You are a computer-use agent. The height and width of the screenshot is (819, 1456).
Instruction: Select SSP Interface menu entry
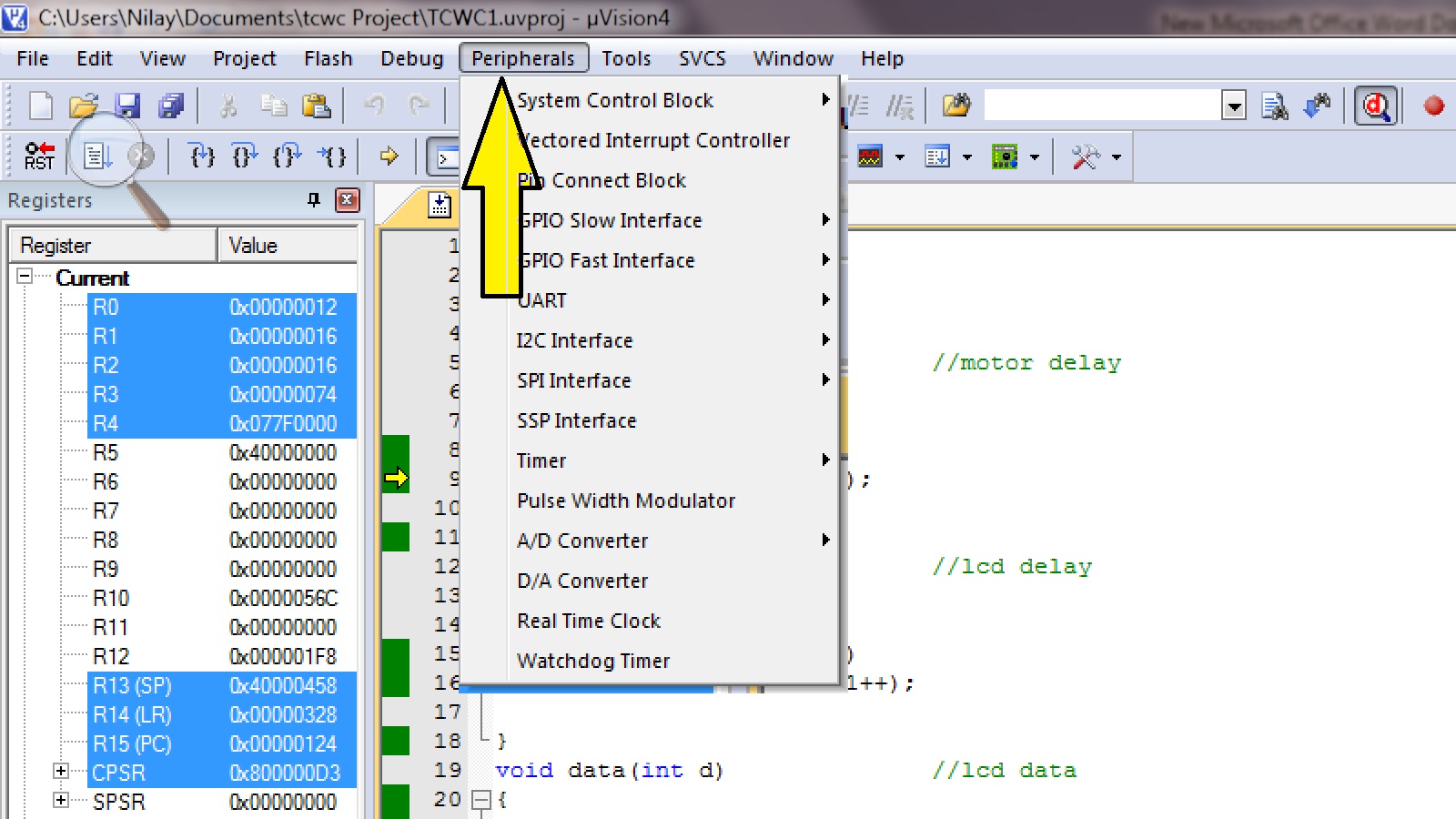pos(650,420)
